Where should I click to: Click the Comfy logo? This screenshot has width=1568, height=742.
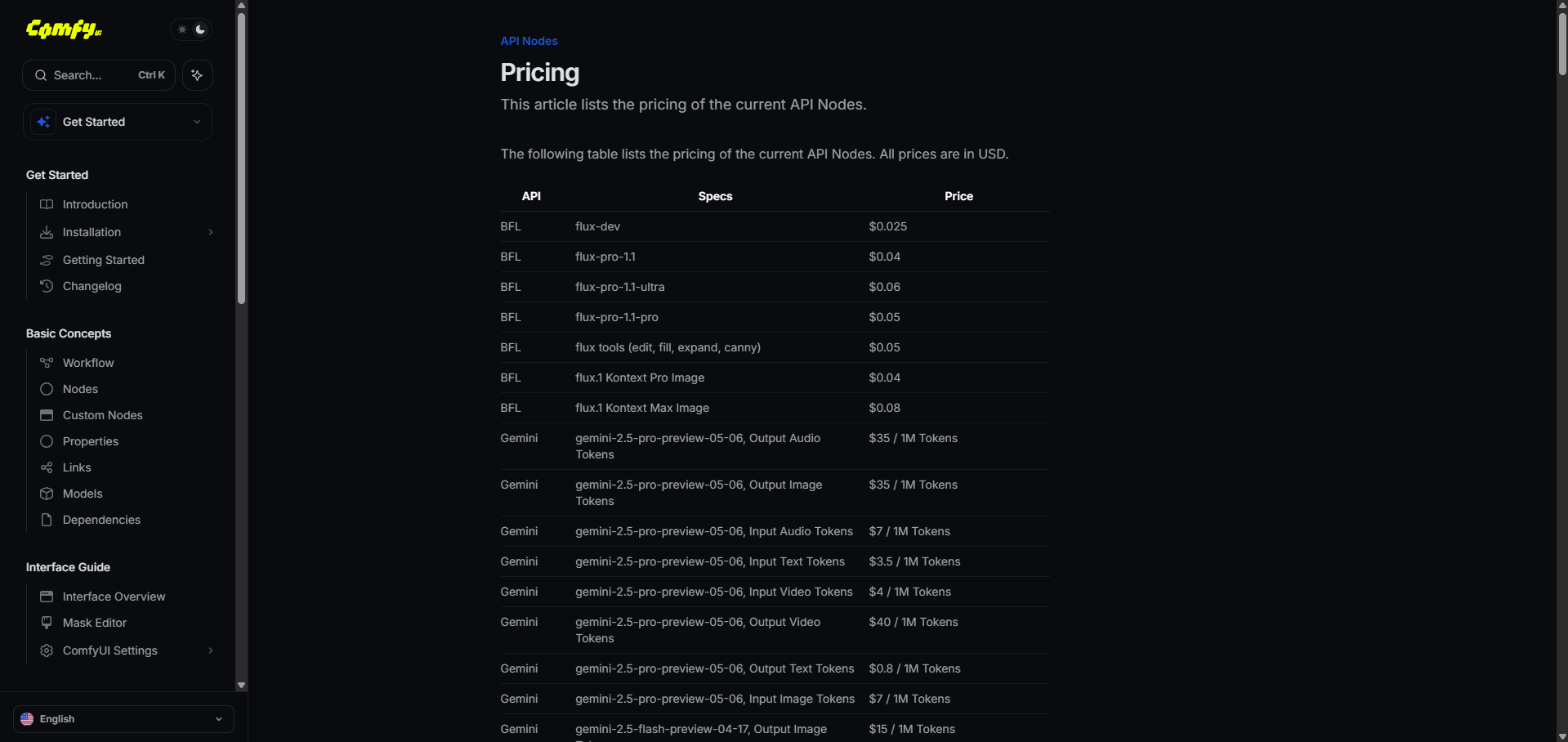click(64, 29)
